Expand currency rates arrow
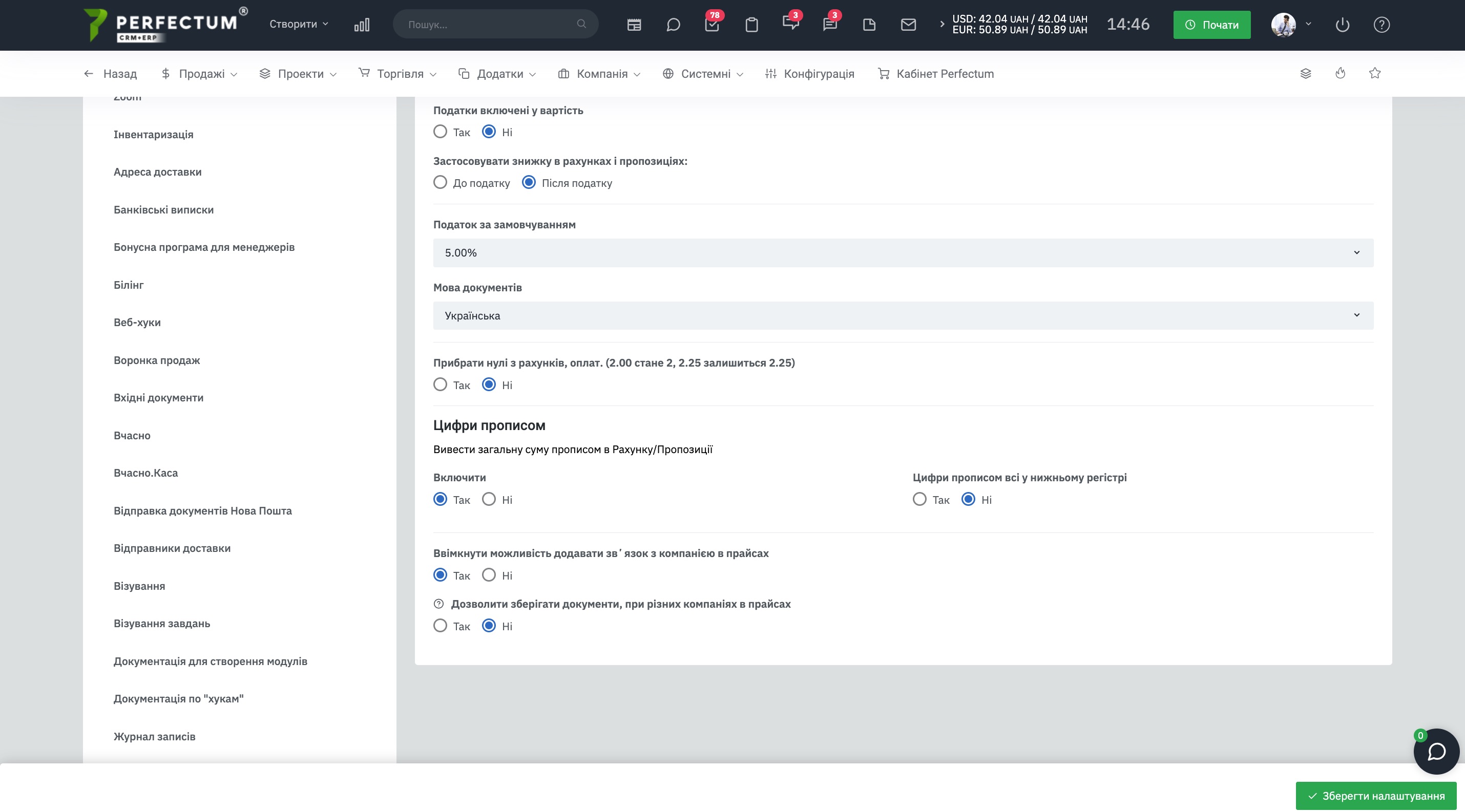This screenshot has height=812, width=1465. [942, 24]
